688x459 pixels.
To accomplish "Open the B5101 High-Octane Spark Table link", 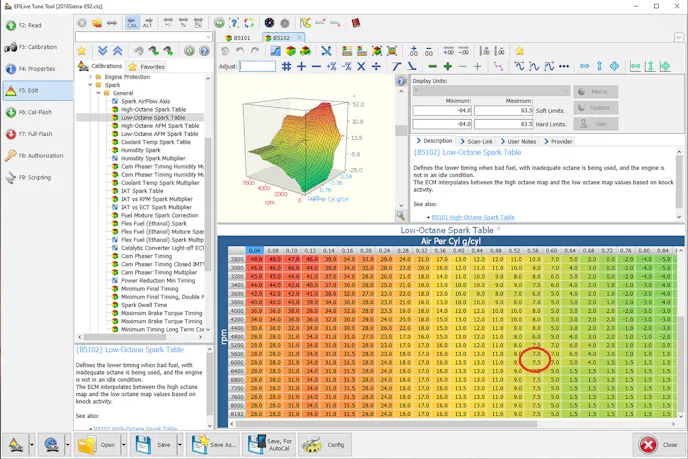I will 472,217.
